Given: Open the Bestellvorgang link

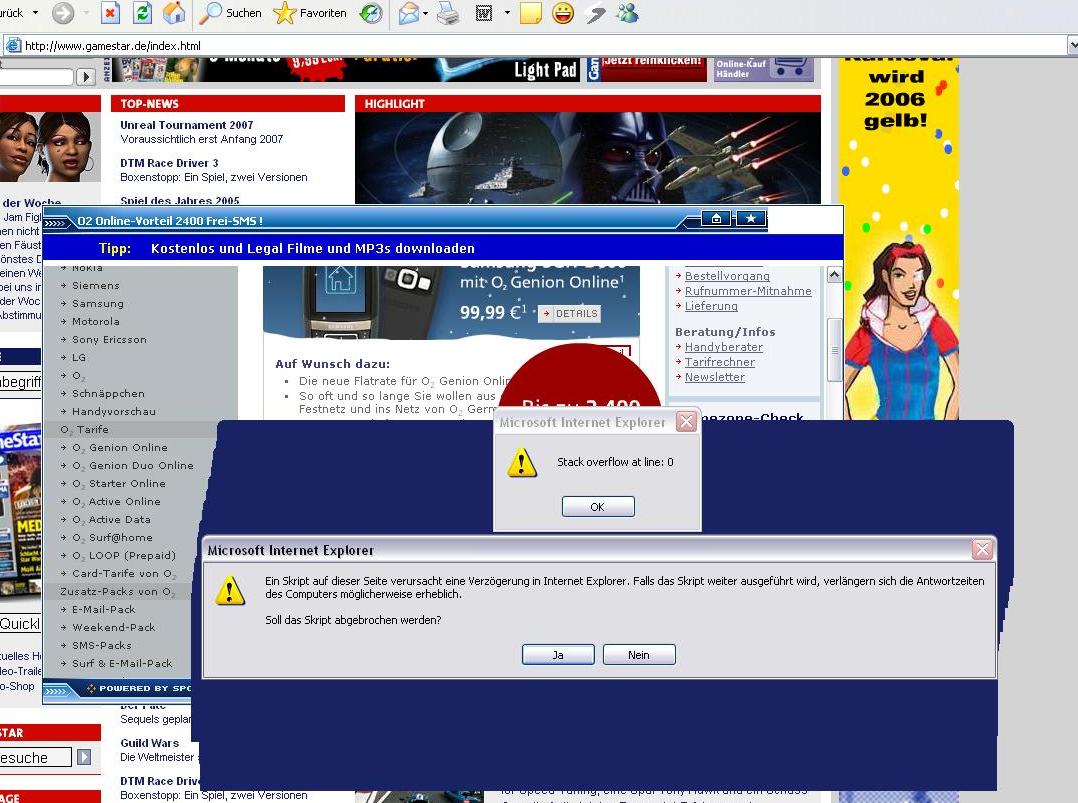Looking at the screenshot, I should [x=727, y=276].
